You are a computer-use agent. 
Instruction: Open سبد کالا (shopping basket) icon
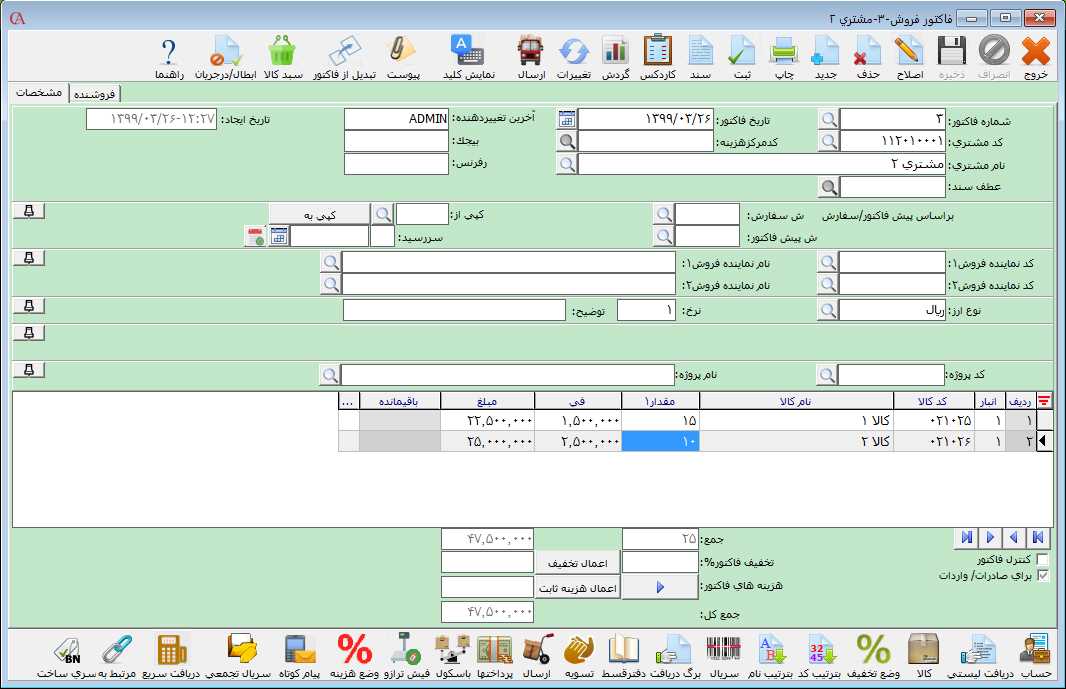[x=282, y=56]
